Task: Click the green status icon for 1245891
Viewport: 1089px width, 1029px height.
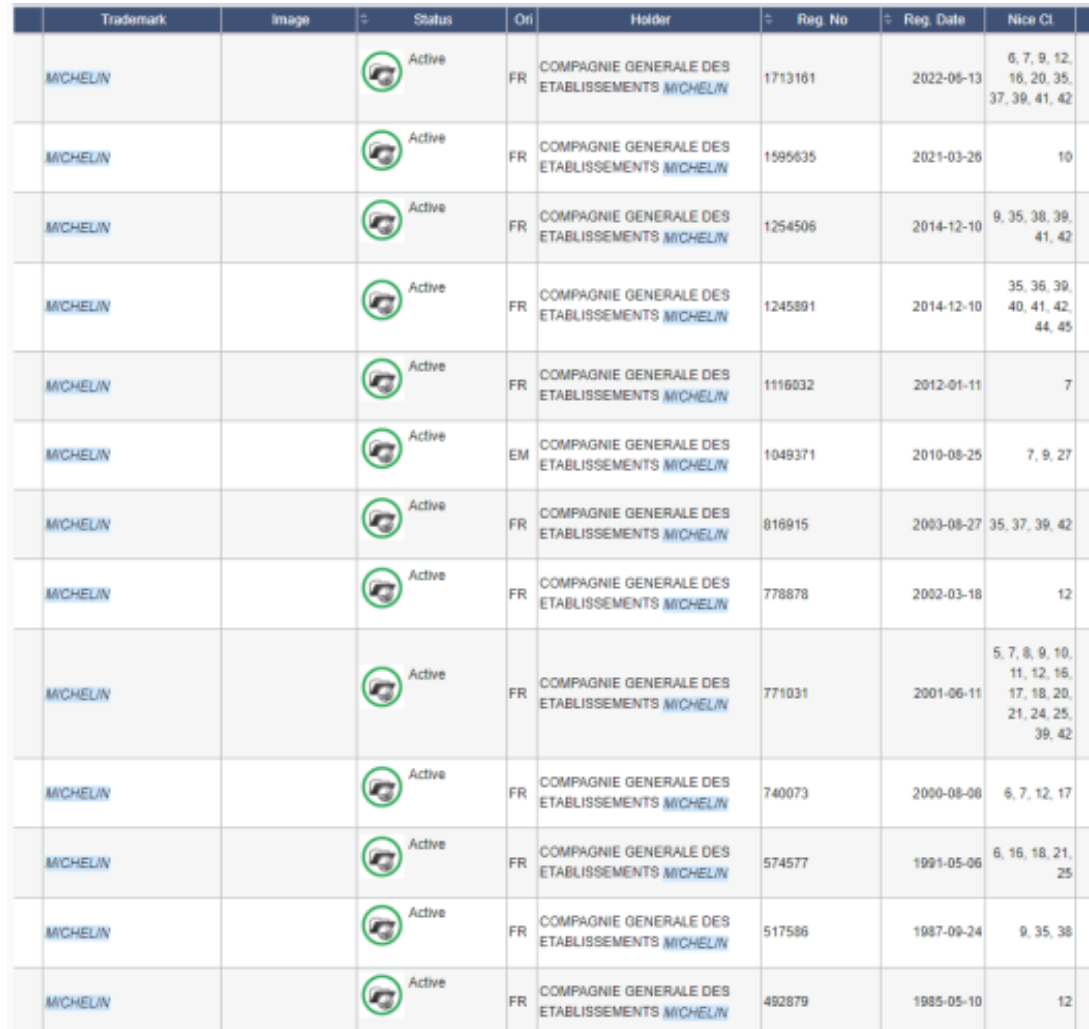Action: click(x=382, y=300)
